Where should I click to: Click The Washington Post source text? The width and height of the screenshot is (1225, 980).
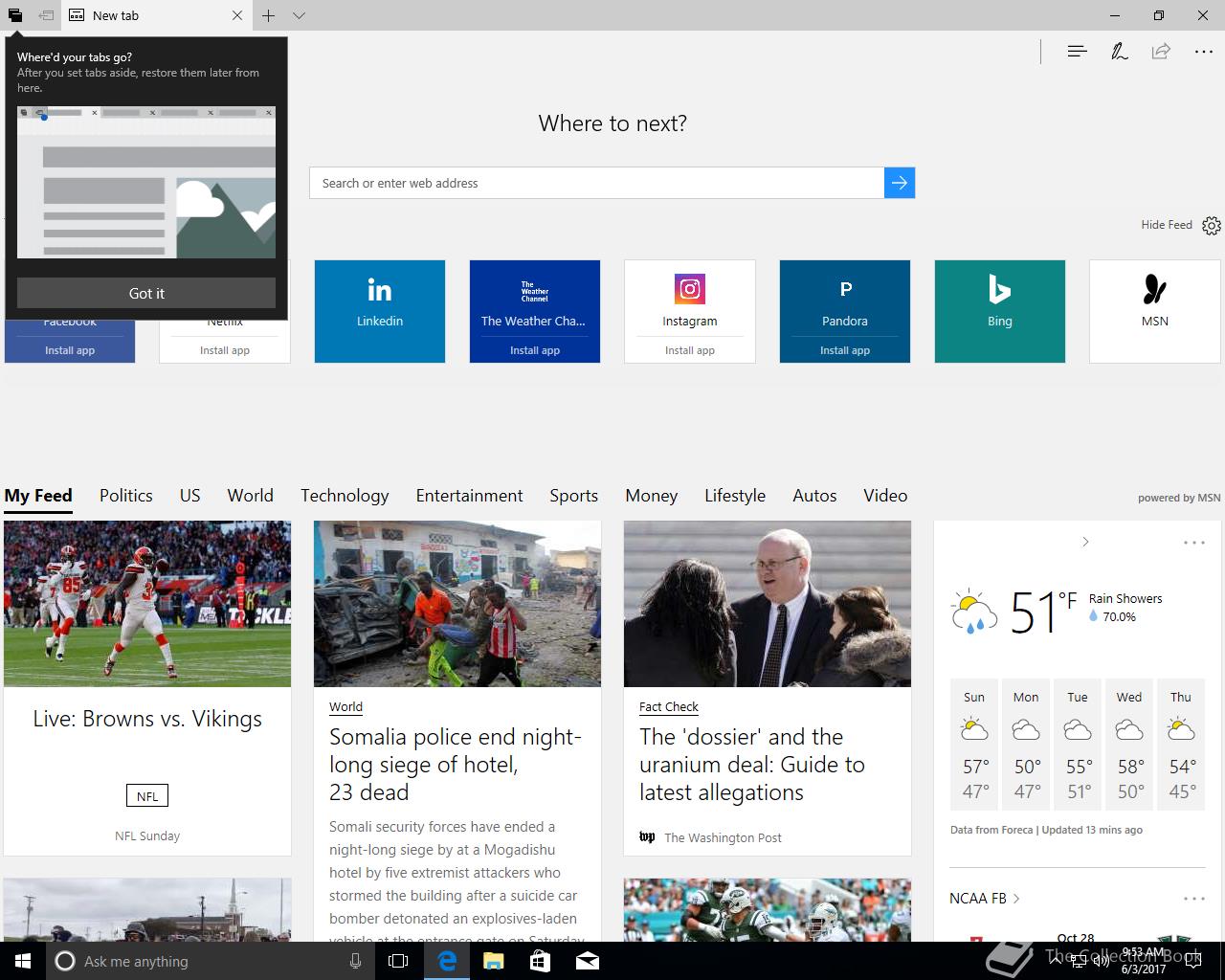coord(723,837)
